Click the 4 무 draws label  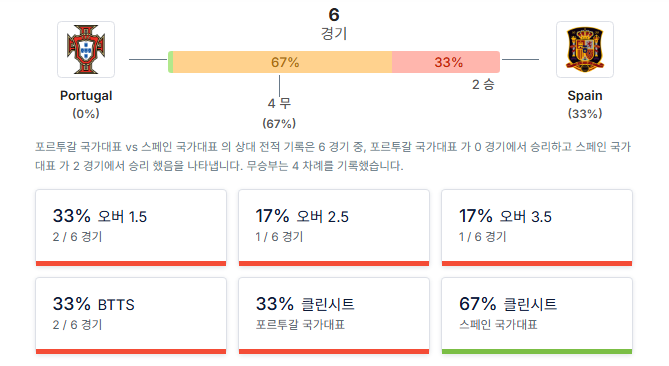279,103
